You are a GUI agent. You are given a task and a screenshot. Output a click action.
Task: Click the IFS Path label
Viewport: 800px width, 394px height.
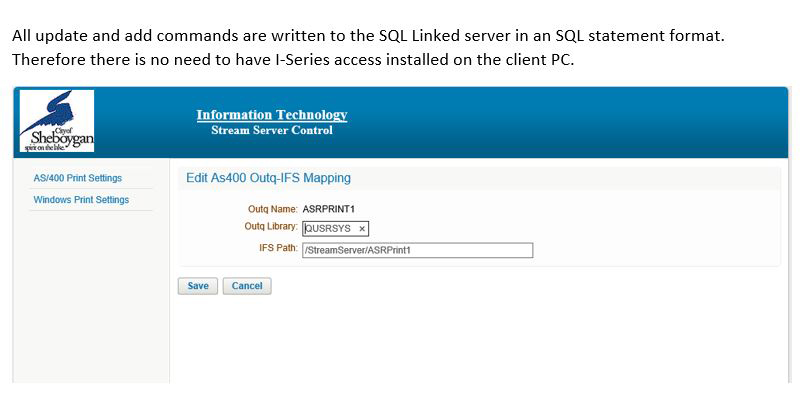click(x=278, y=248)
